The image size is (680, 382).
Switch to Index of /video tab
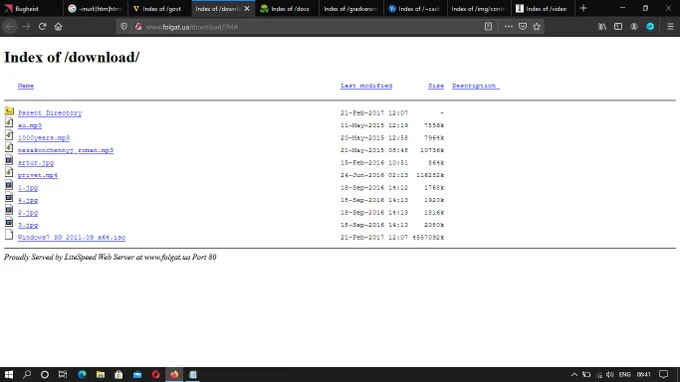click(543, 8)
